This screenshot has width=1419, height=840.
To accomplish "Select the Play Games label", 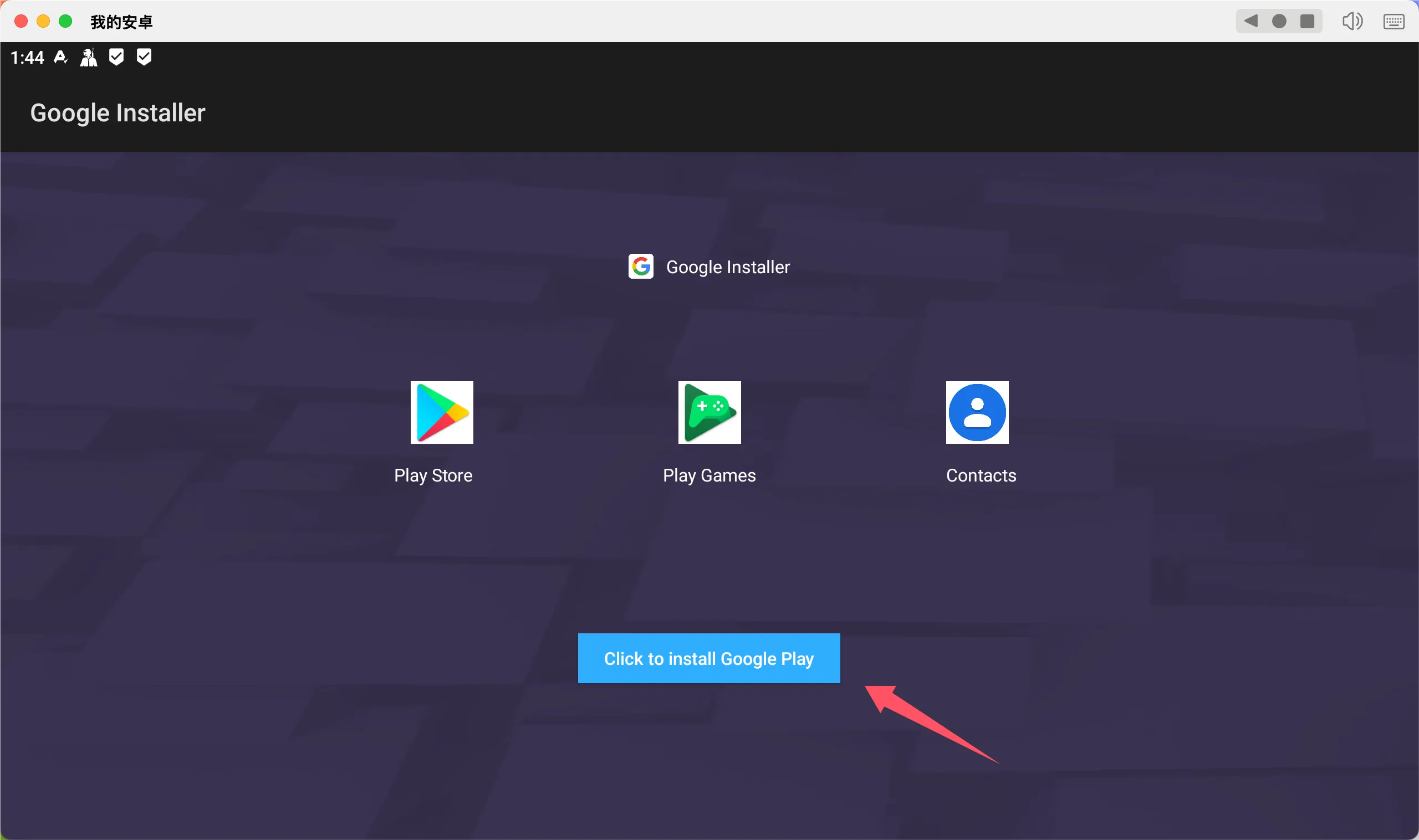I will (x=709, y=475).
